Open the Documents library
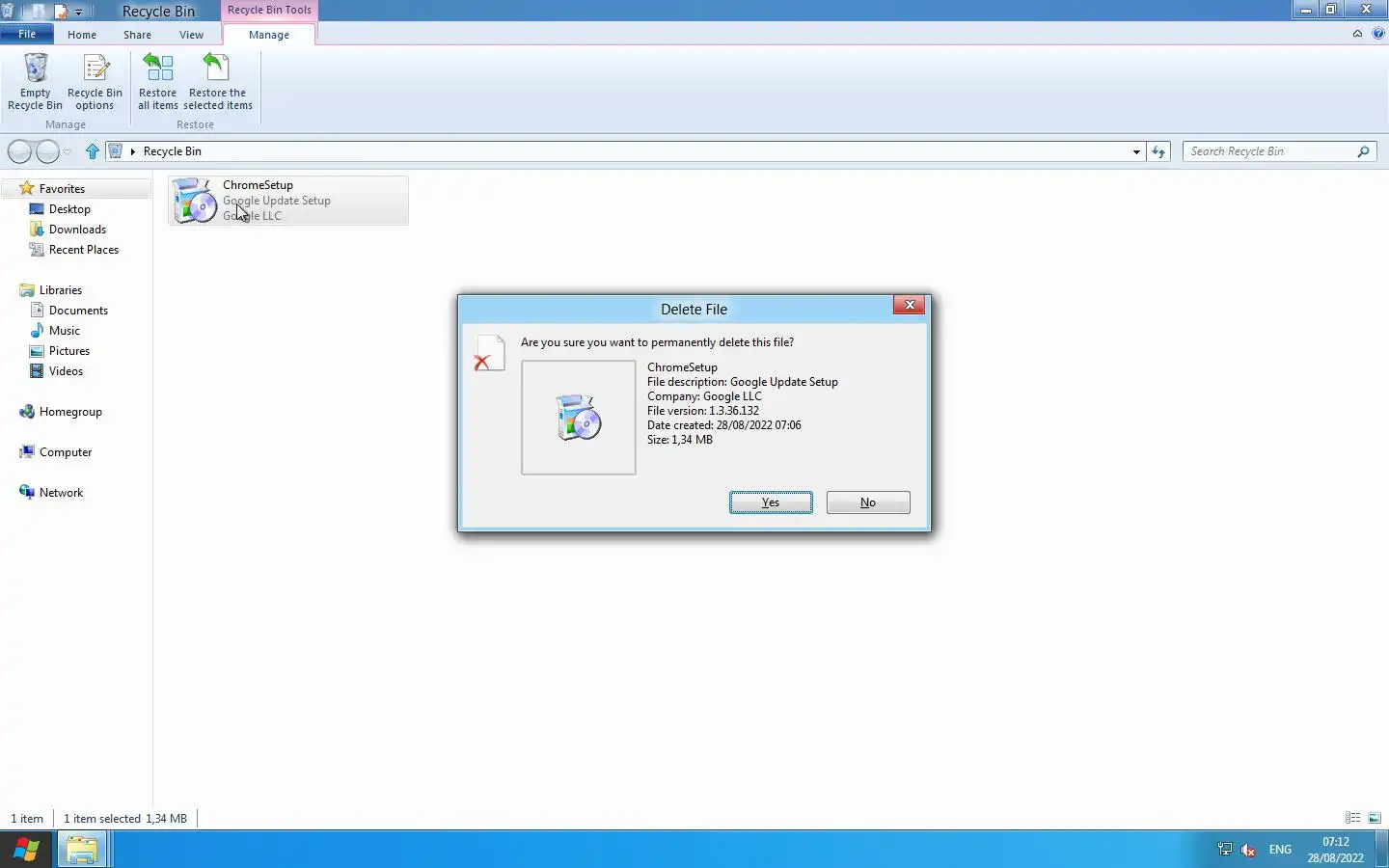This screenshot has width=1389, height=868. click(x=78, y=311)
